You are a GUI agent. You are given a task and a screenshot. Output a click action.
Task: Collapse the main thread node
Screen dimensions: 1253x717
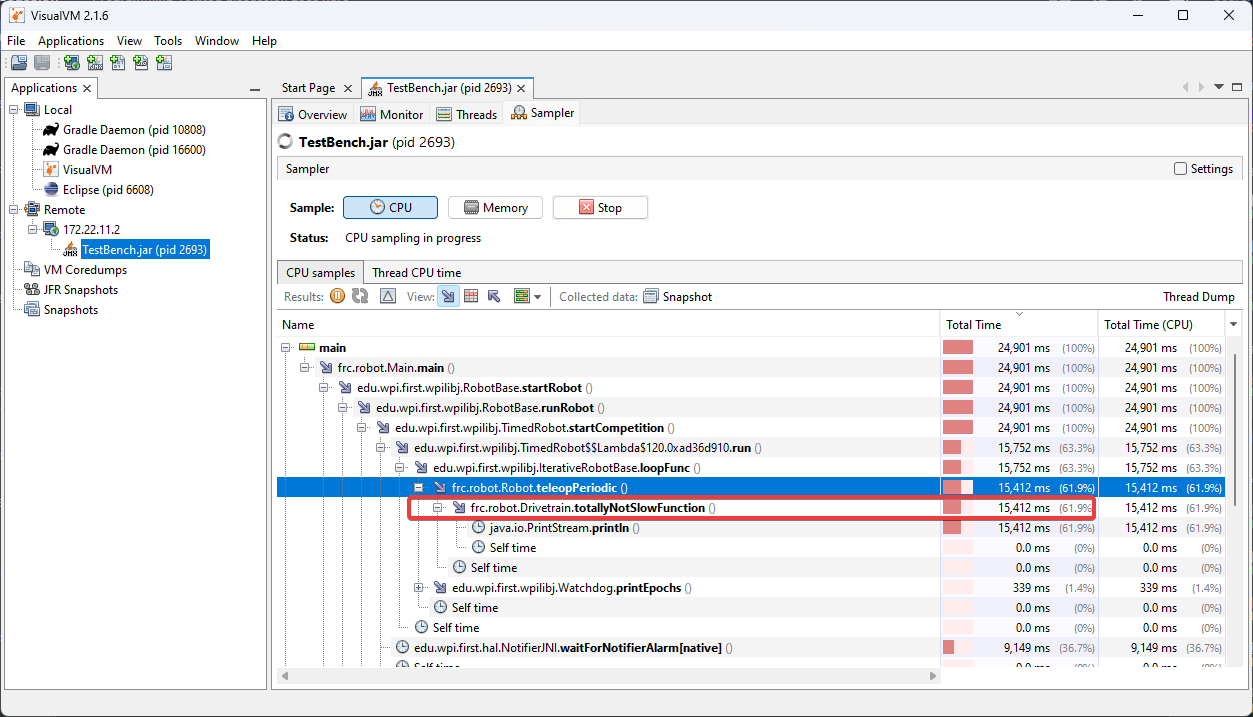point(287,347)
